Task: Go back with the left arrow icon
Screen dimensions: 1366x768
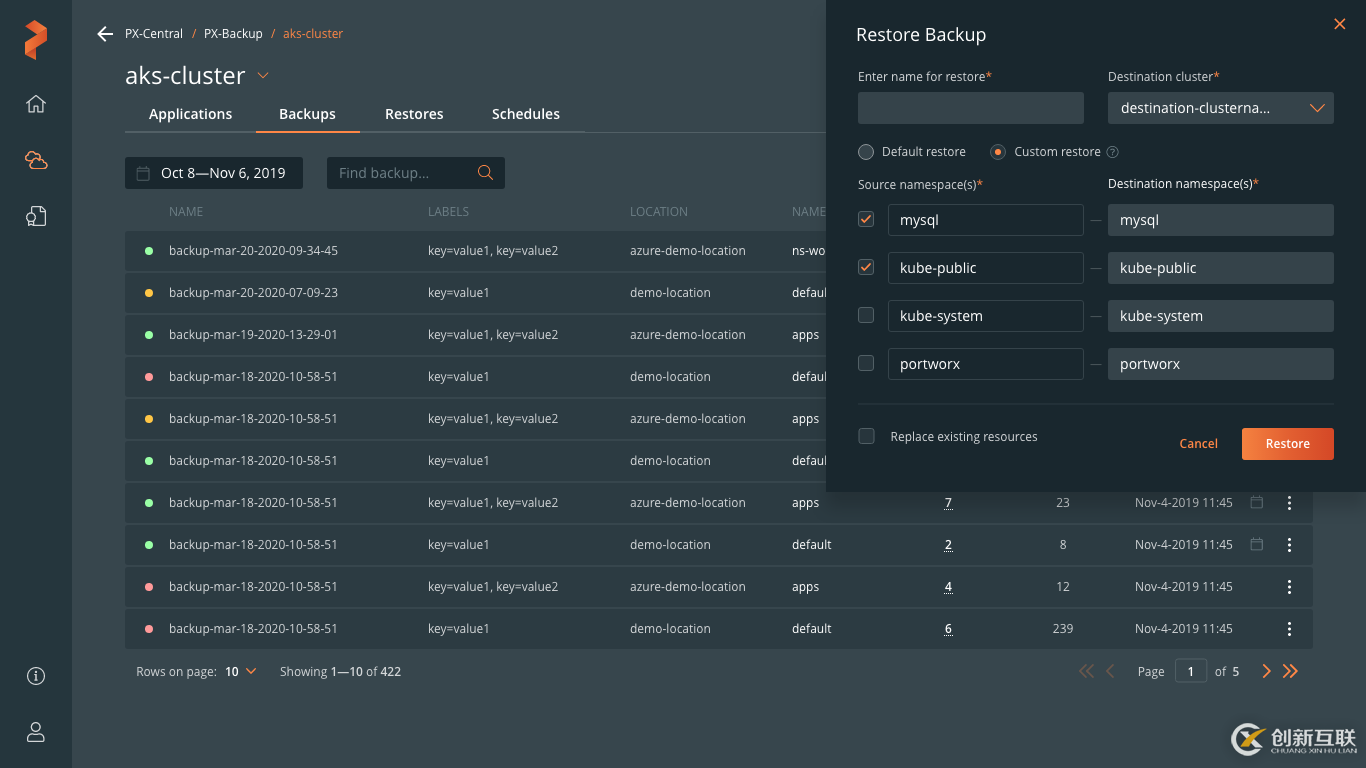Action: pos(105,34)
